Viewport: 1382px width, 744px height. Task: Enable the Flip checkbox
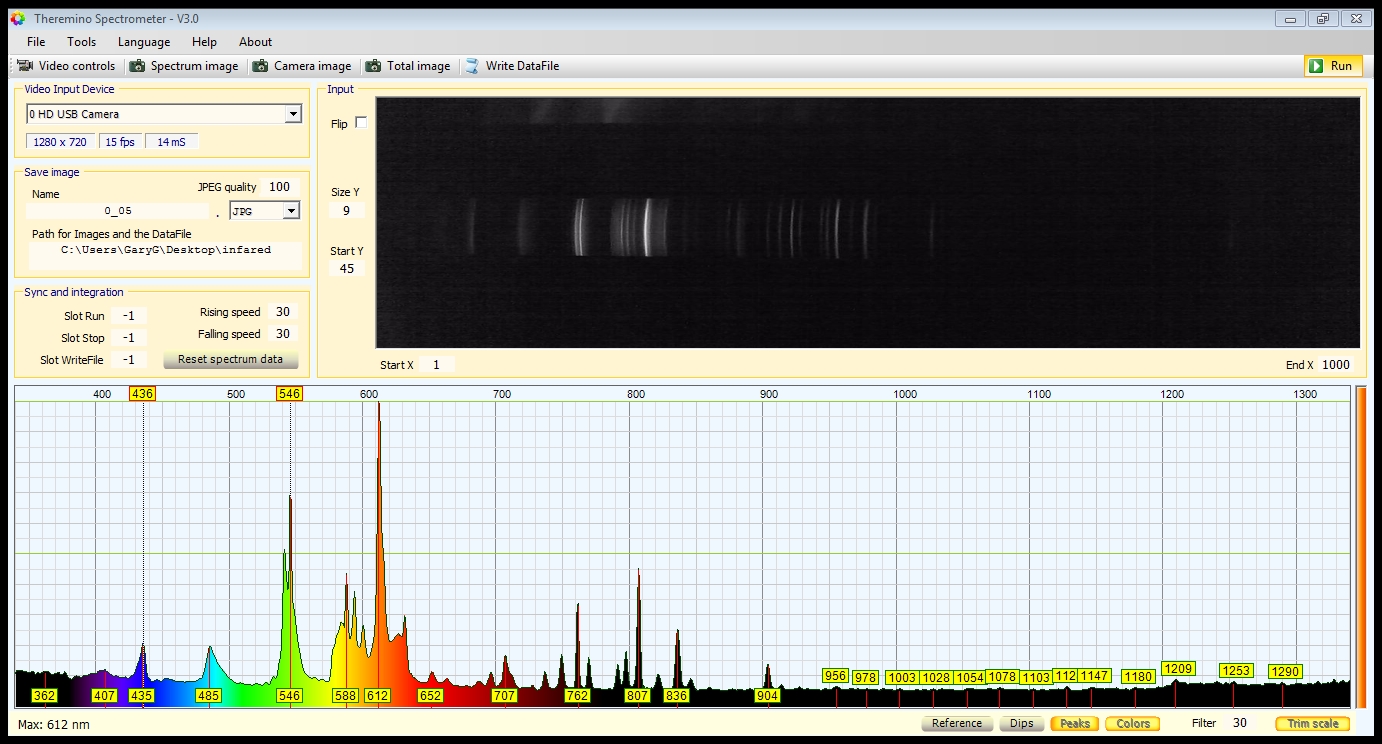point(361,123)
